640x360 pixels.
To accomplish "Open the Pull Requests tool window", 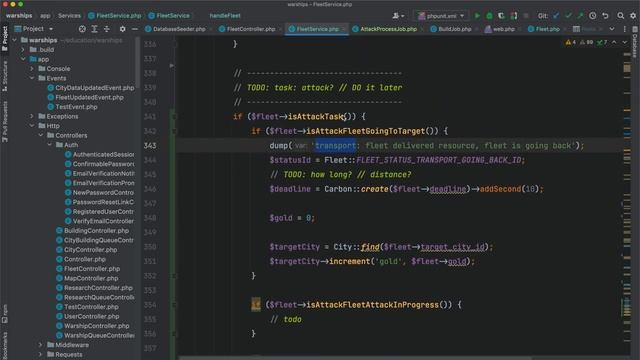I will tap(4, 122).
